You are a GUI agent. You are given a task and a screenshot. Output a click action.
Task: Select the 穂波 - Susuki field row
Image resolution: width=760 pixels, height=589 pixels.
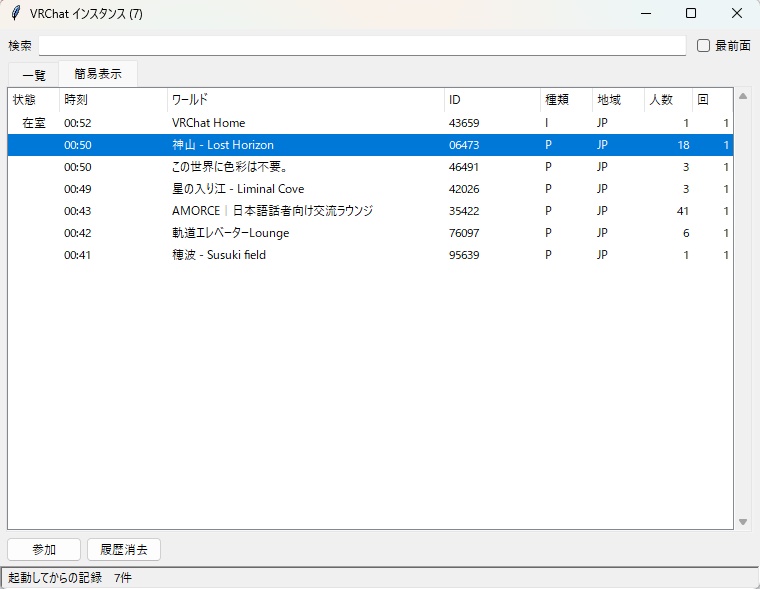point(370,255)
